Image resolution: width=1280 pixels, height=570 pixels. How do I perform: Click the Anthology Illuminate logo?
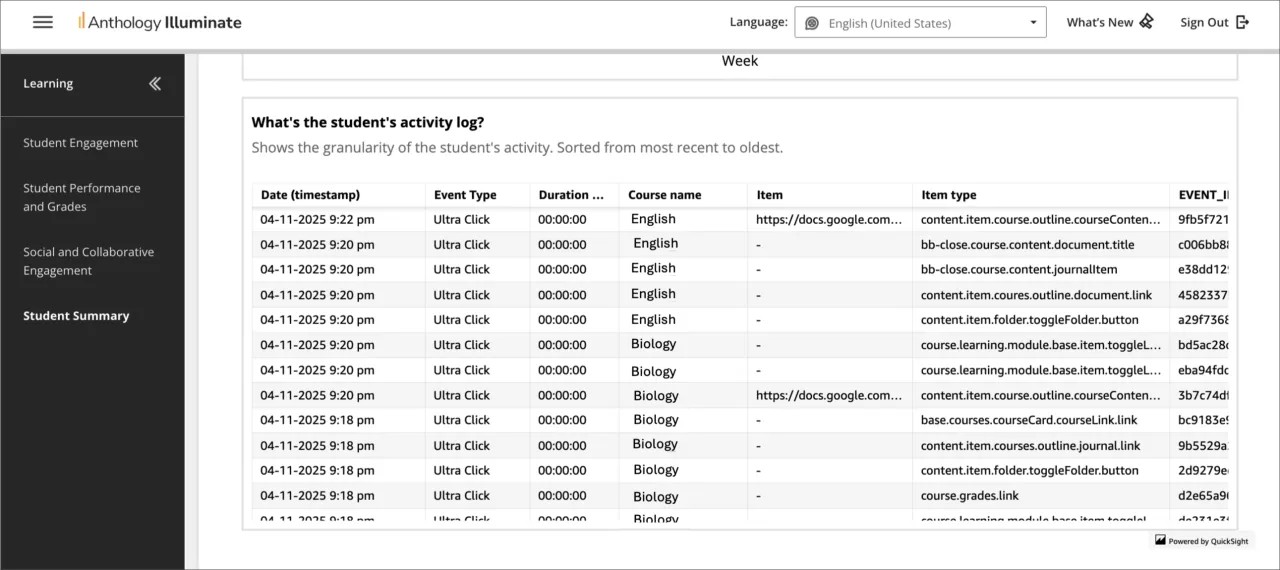click(160, 22)
